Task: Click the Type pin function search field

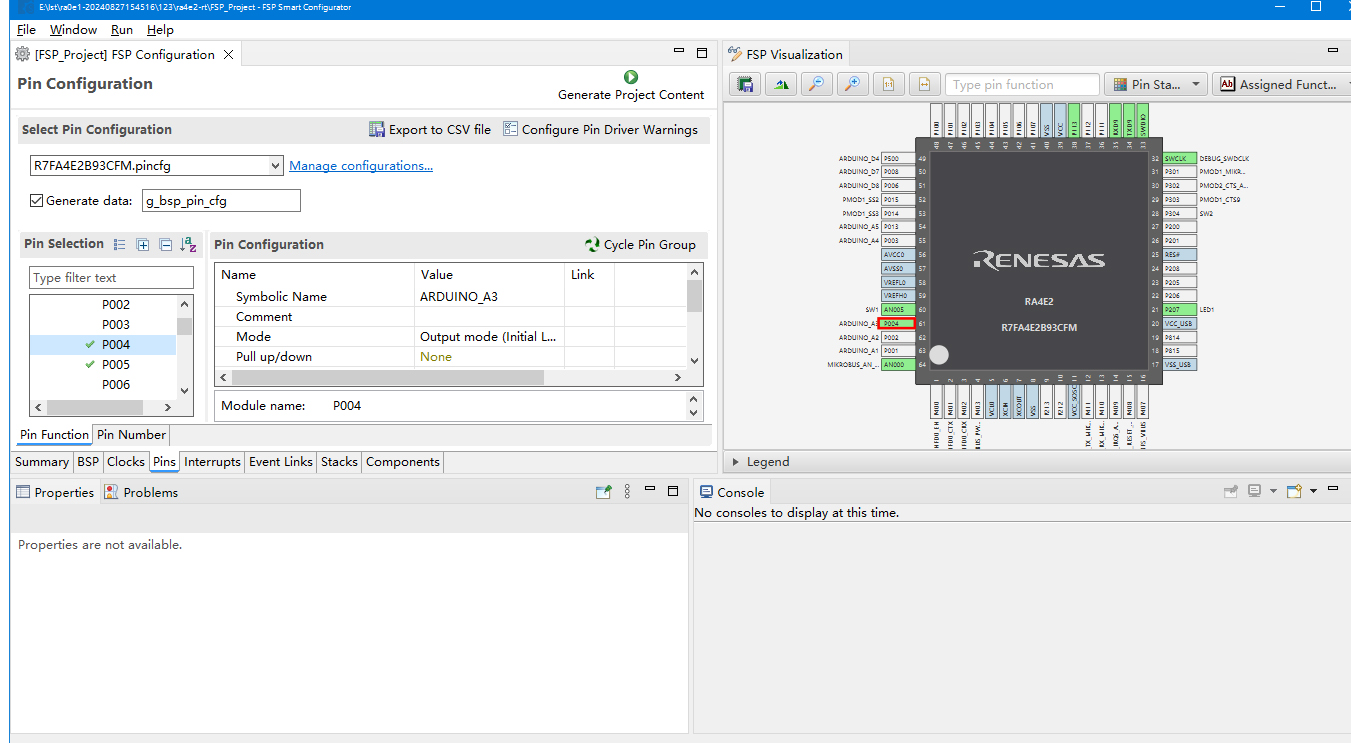Action: click(x=1022, y=85)
